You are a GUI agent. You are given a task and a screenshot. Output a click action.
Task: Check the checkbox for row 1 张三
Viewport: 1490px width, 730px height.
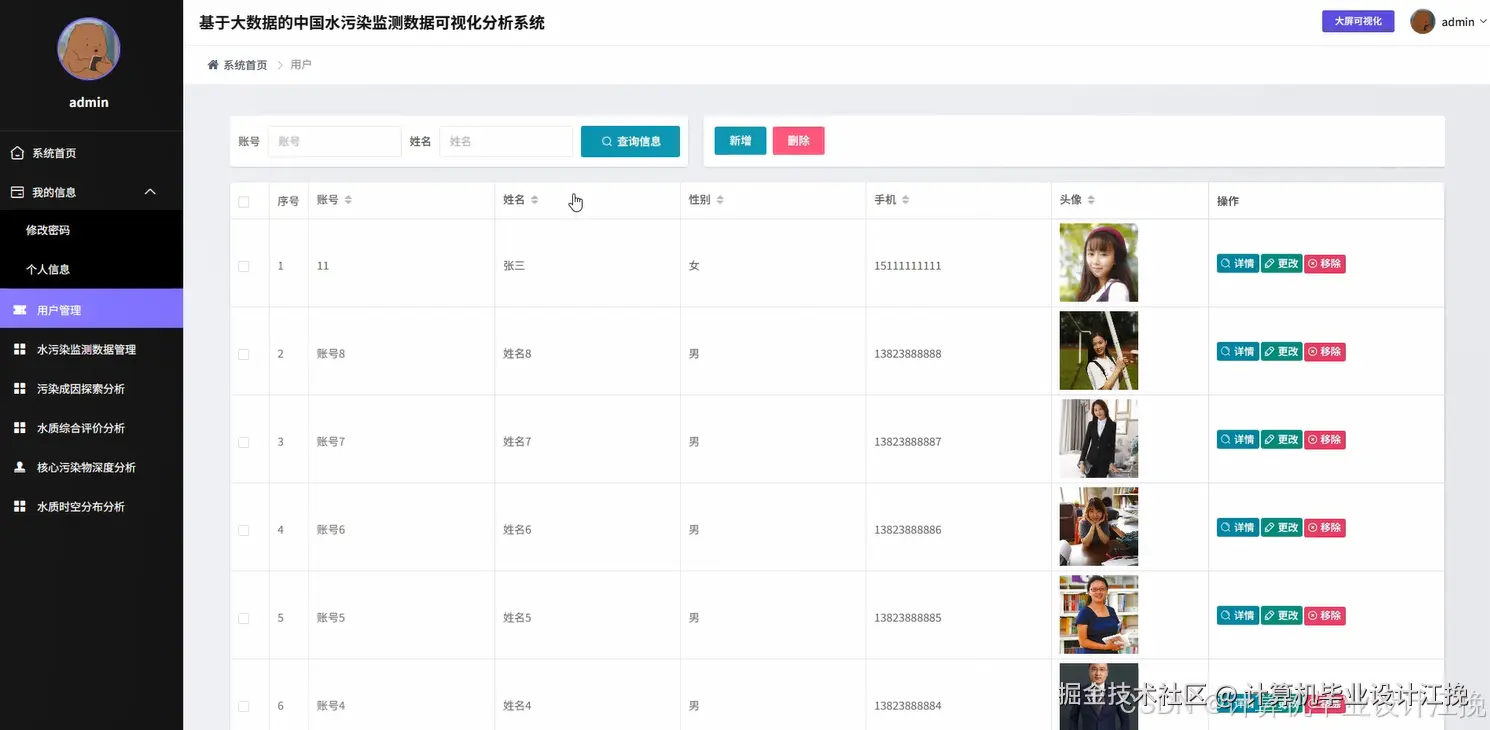click(x=244, y=266)
